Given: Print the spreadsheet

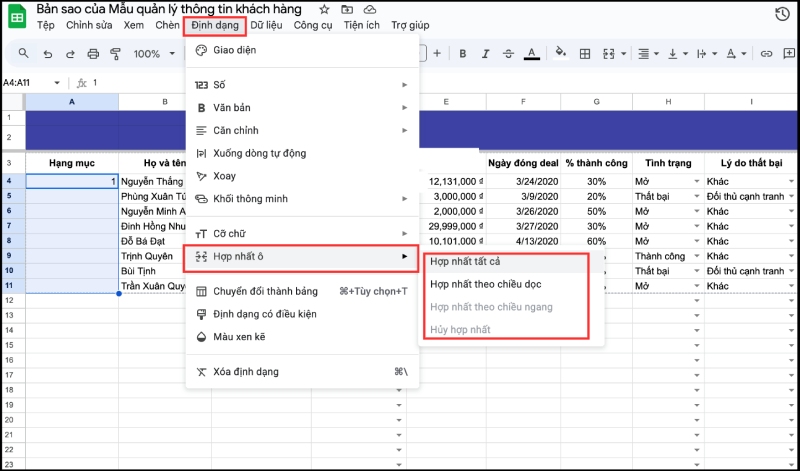Looking at the screenshot, I should (x=93, y=54).
